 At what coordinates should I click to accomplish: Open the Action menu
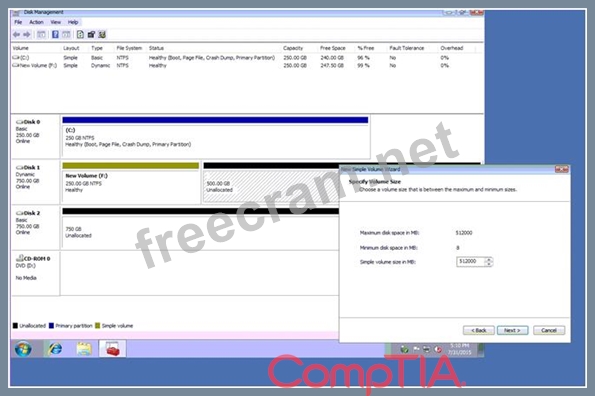point(36,22)
